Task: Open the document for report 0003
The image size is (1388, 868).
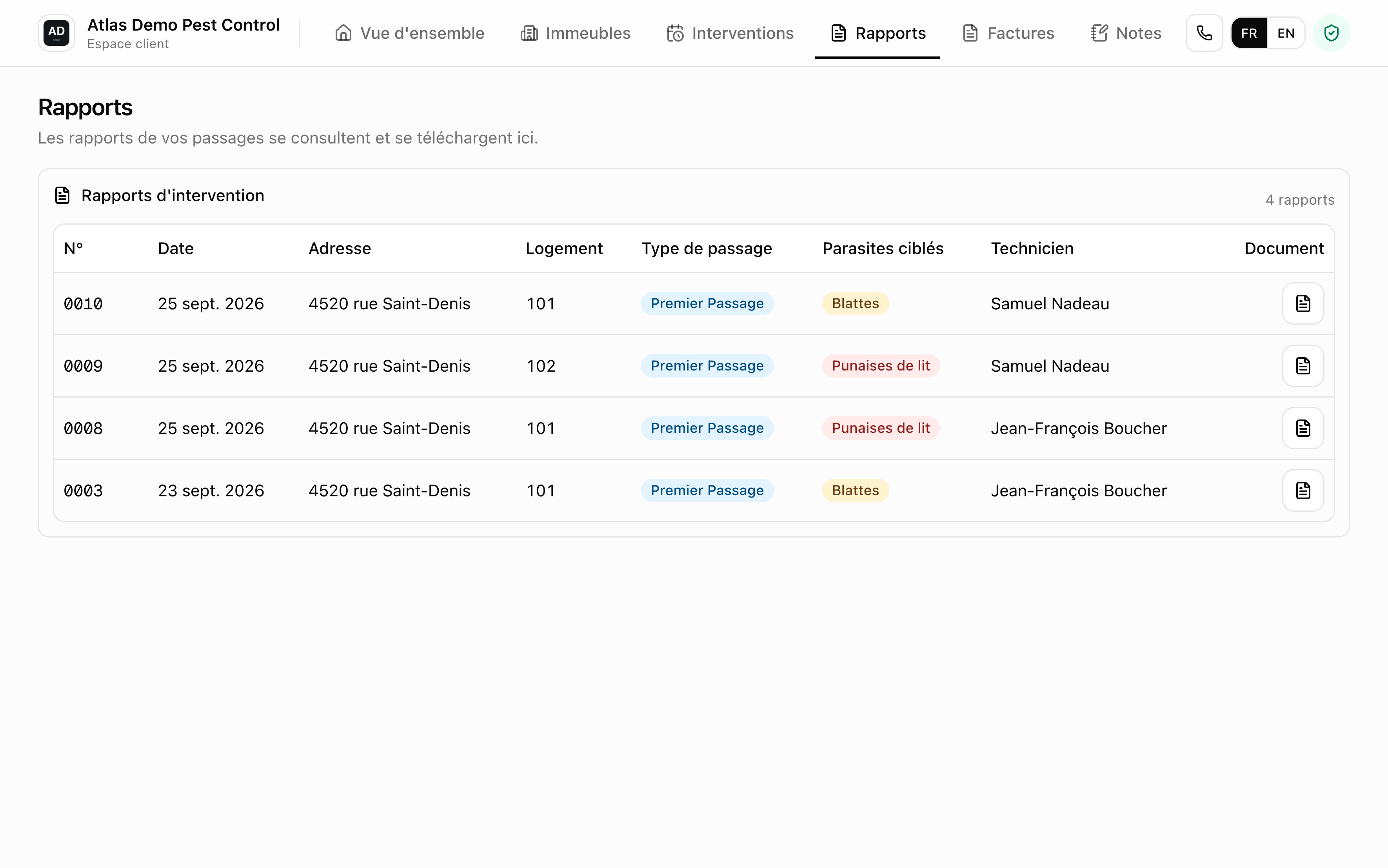Action: point(1303,490)
